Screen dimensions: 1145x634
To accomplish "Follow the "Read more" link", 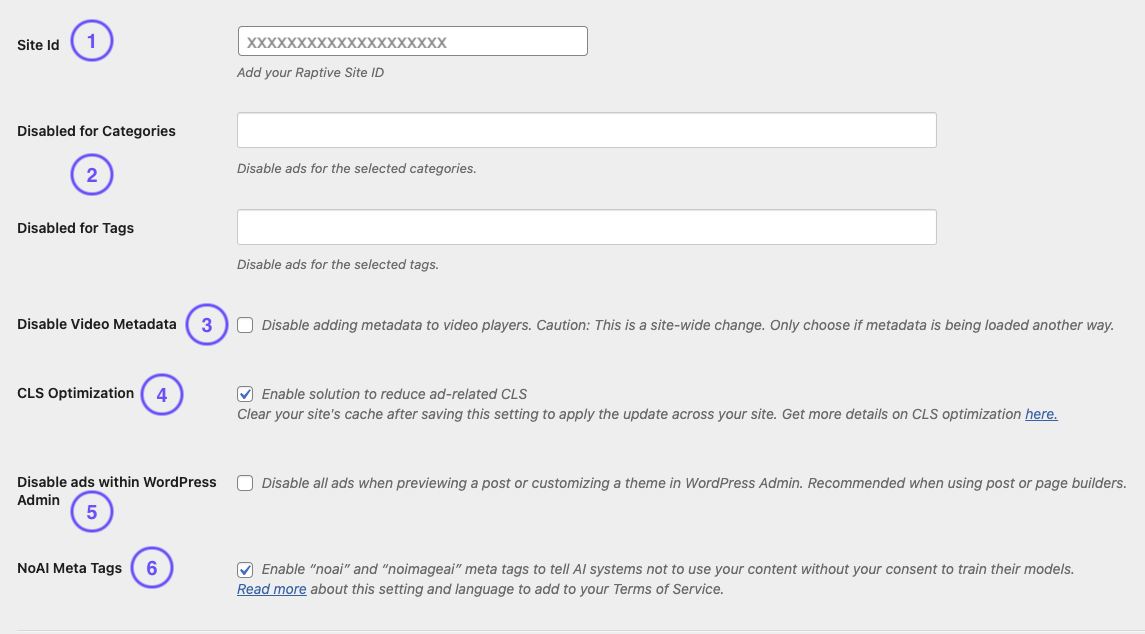I will 271,589.
